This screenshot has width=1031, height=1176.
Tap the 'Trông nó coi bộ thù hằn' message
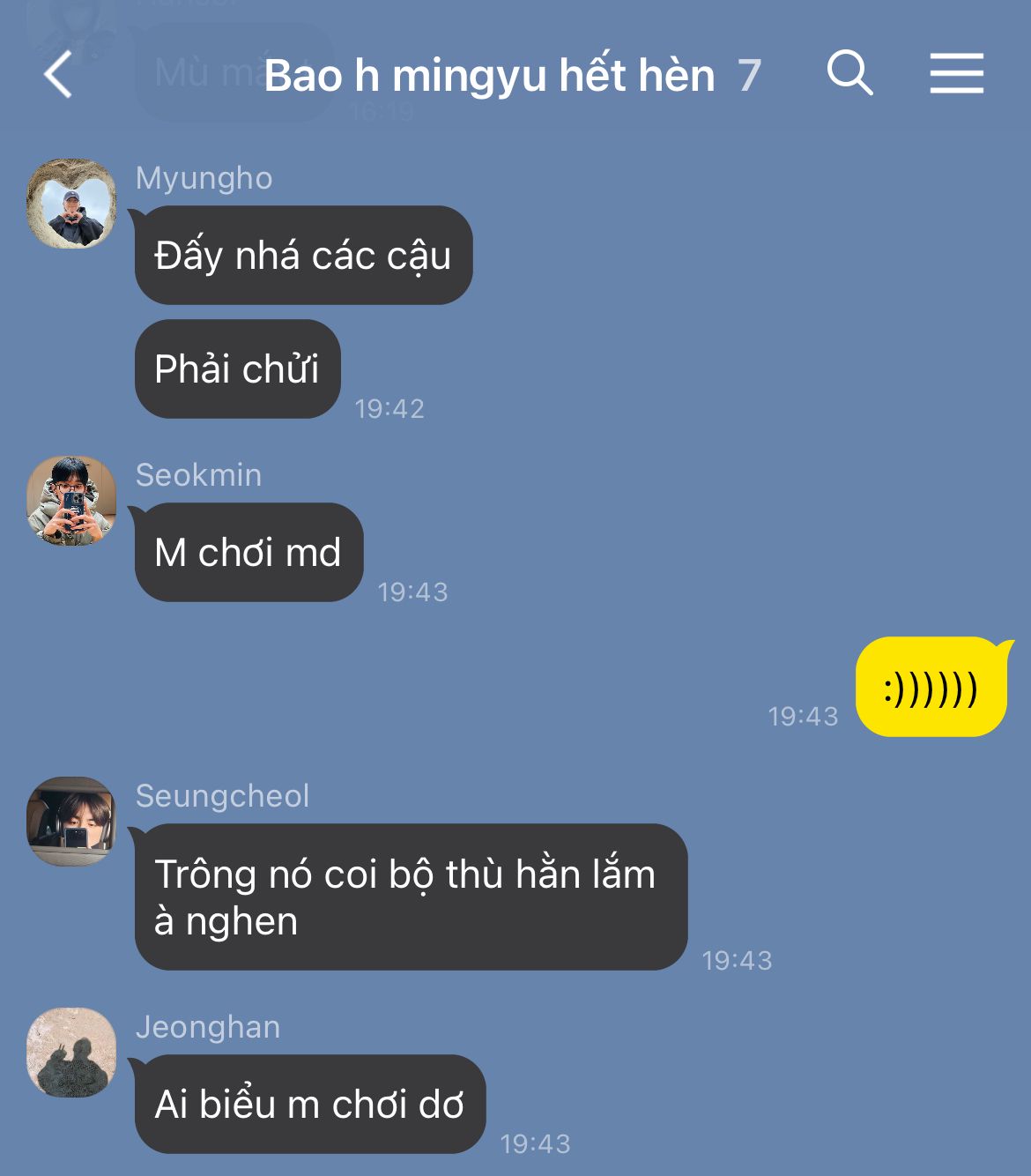pyautogui.click(x=411, y=897)
